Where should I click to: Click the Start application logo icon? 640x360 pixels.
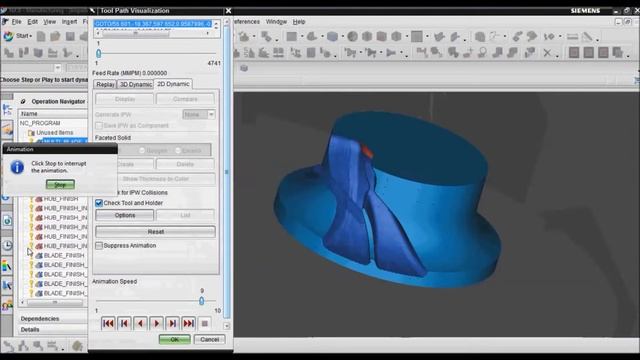tap(8, 36)
